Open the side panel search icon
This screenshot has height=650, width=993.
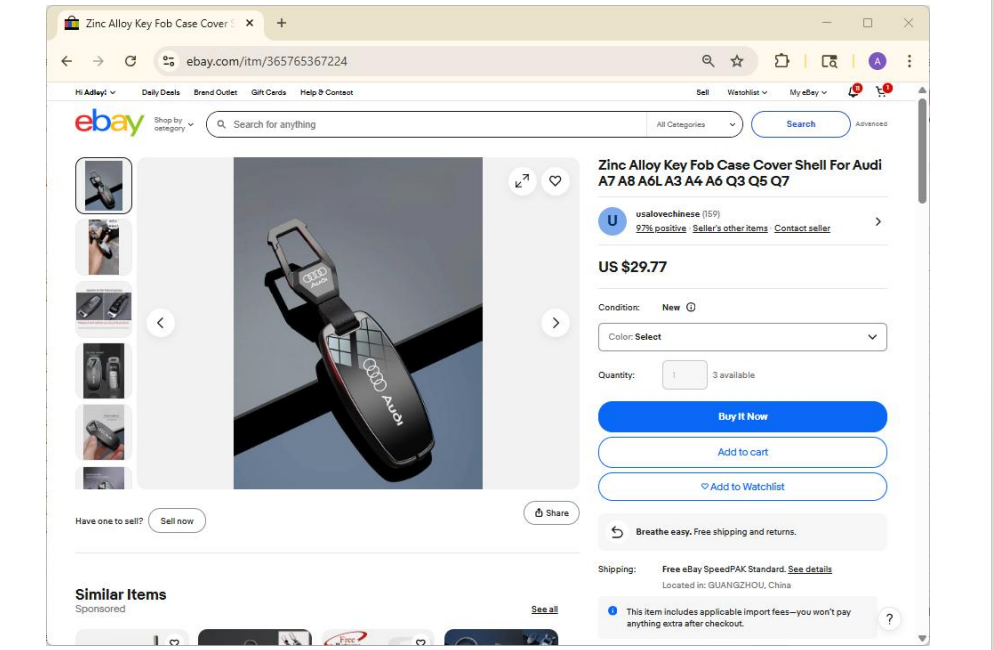(x=829, y=61)
